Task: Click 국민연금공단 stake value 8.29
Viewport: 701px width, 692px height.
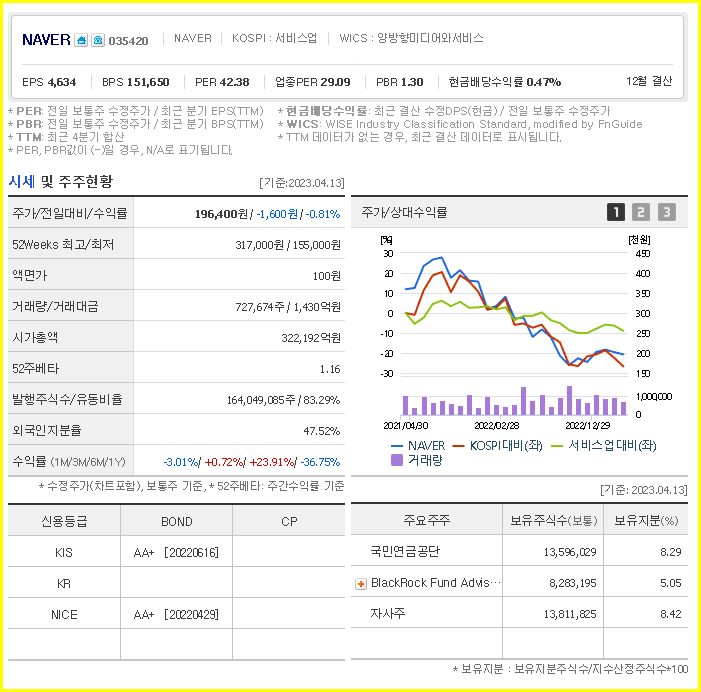Action: [x=671, y=552]
